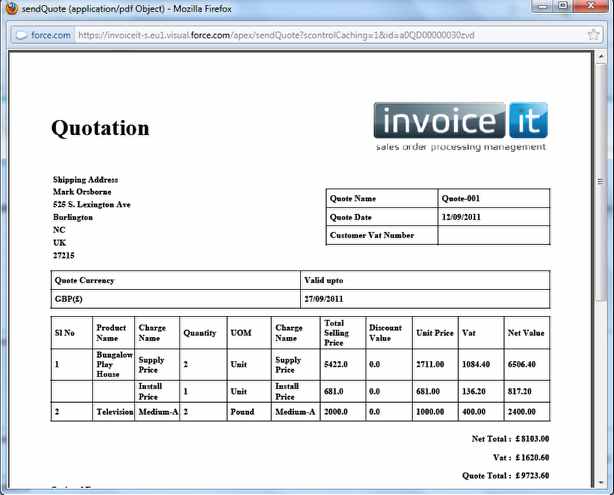Click postal code 27215
The image size is (614, 495).
[x=64, y=256]
